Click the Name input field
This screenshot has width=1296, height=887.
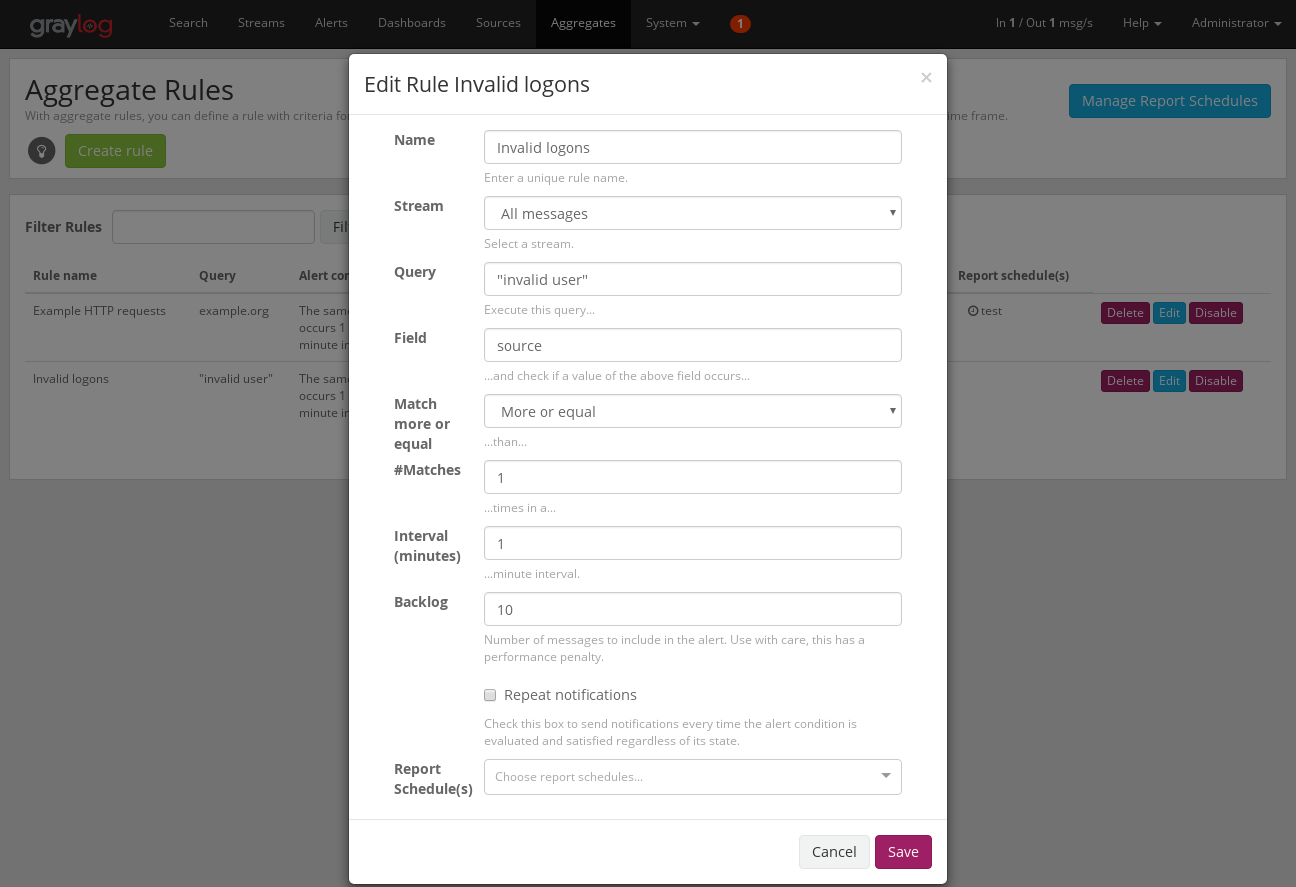click(693, 147)
